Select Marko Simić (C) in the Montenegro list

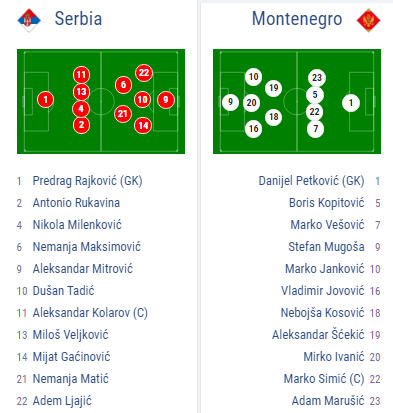coord(324,379)
